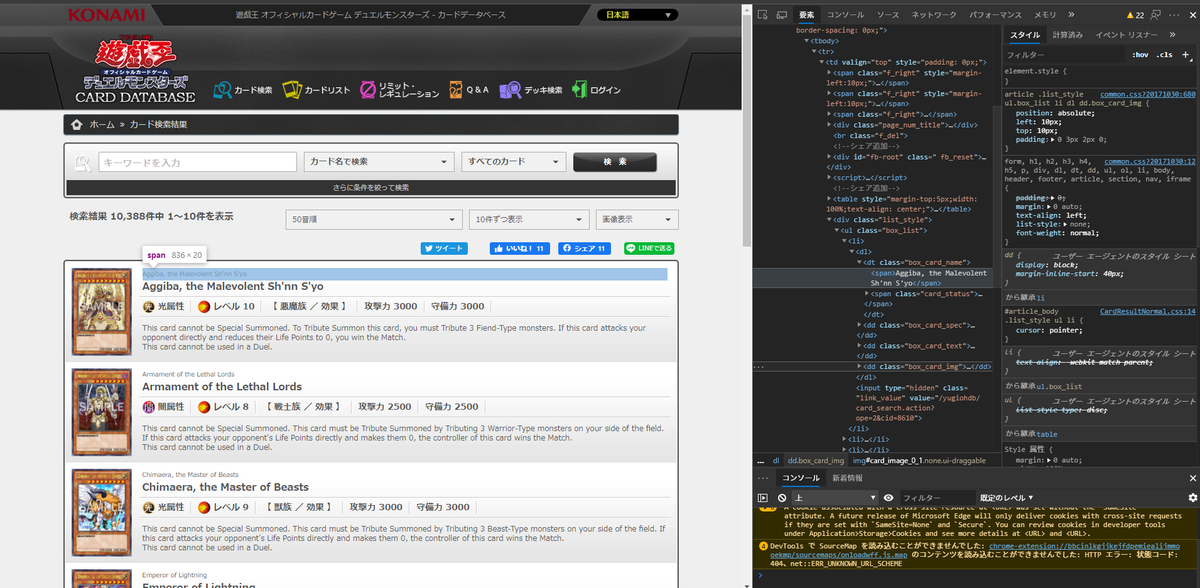Open Q & A navigation item
The image size is (1200, 588).
click(469, 90)
